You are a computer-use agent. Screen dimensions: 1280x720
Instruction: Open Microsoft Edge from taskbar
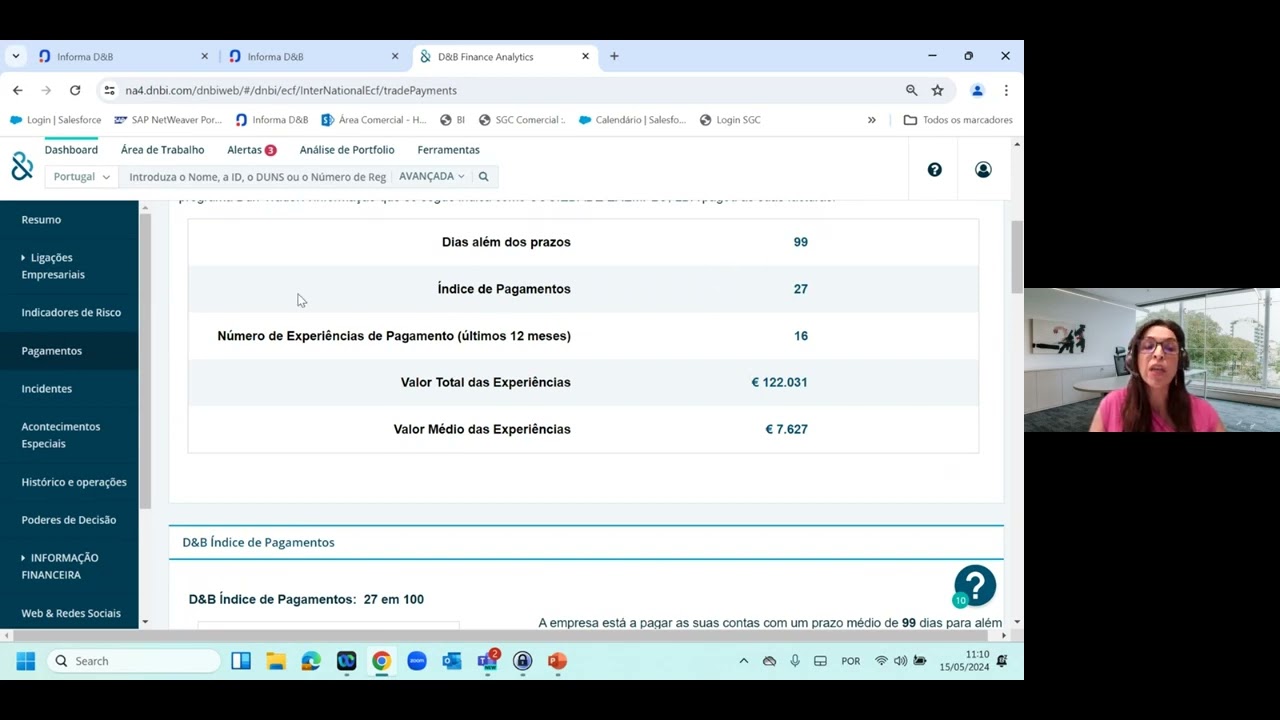pyautogui.click(x=311, y=661)
